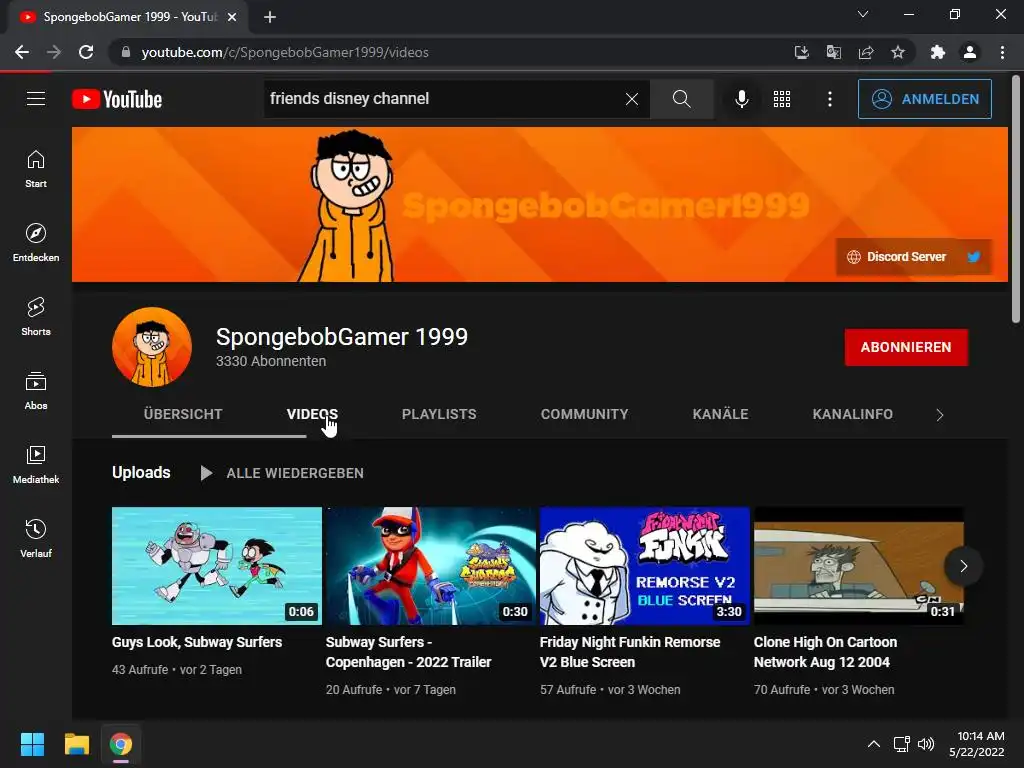Open Shorts in the sidebar
This screenshot has width=1024, height=768.
36,317
